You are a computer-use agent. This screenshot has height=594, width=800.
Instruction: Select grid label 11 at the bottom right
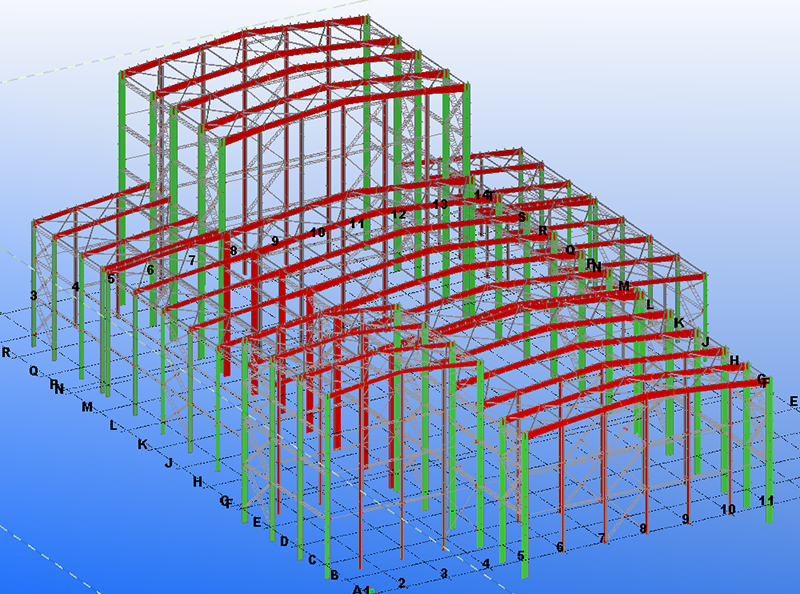click(x=767, y=500)
